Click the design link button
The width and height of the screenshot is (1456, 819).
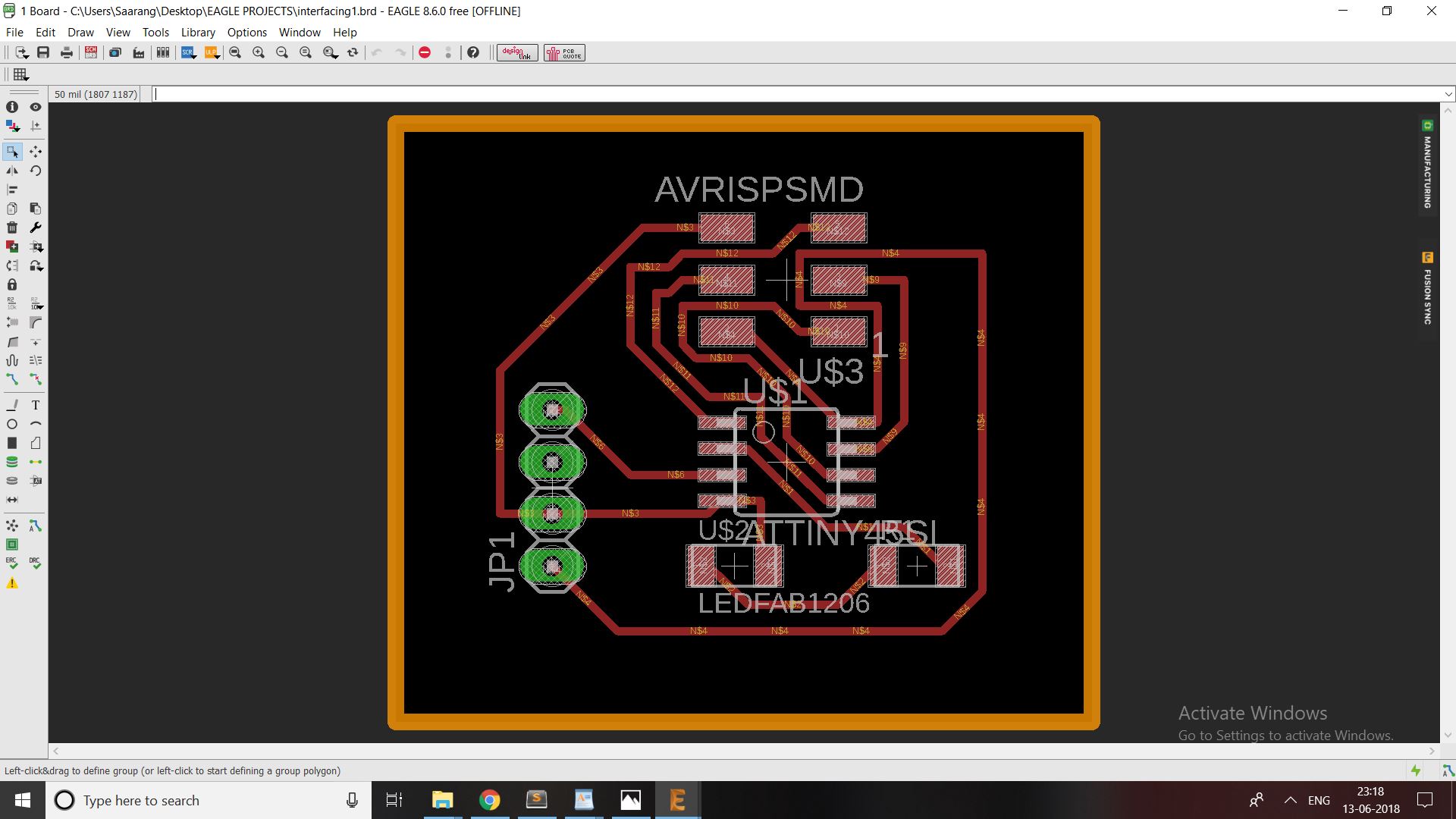point(517,52)
